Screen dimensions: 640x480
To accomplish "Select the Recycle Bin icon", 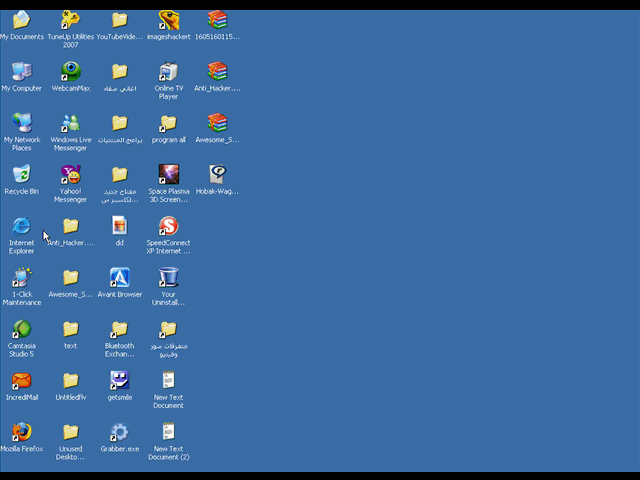I will tap(22, 175).
